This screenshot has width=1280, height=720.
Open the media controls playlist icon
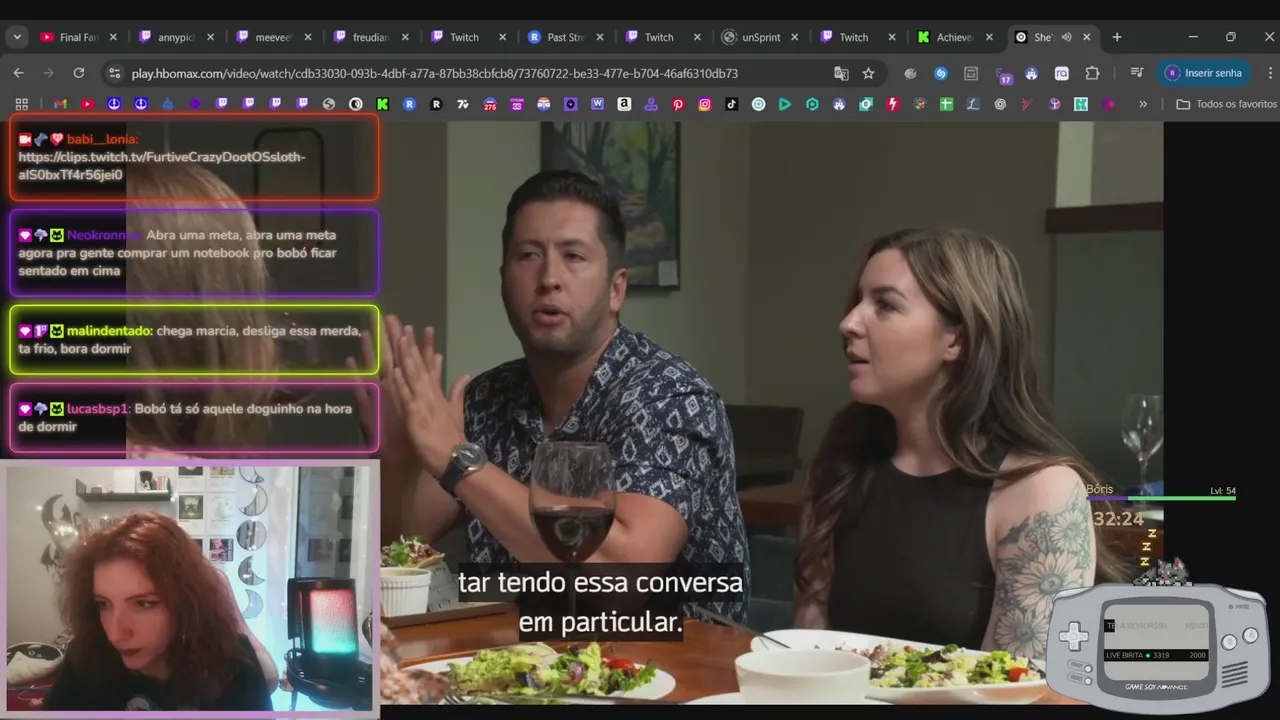tap(1136, 73)
